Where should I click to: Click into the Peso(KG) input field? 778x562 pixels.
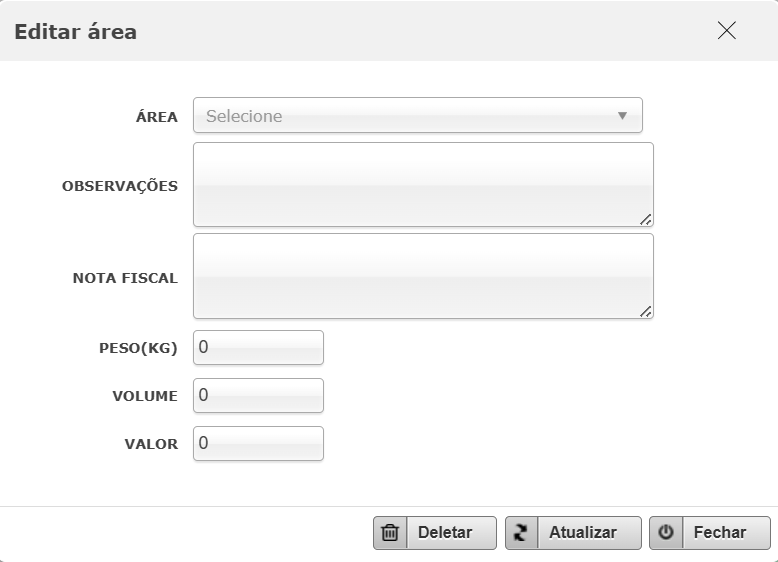pyautogui.click(x=258, y=348)
